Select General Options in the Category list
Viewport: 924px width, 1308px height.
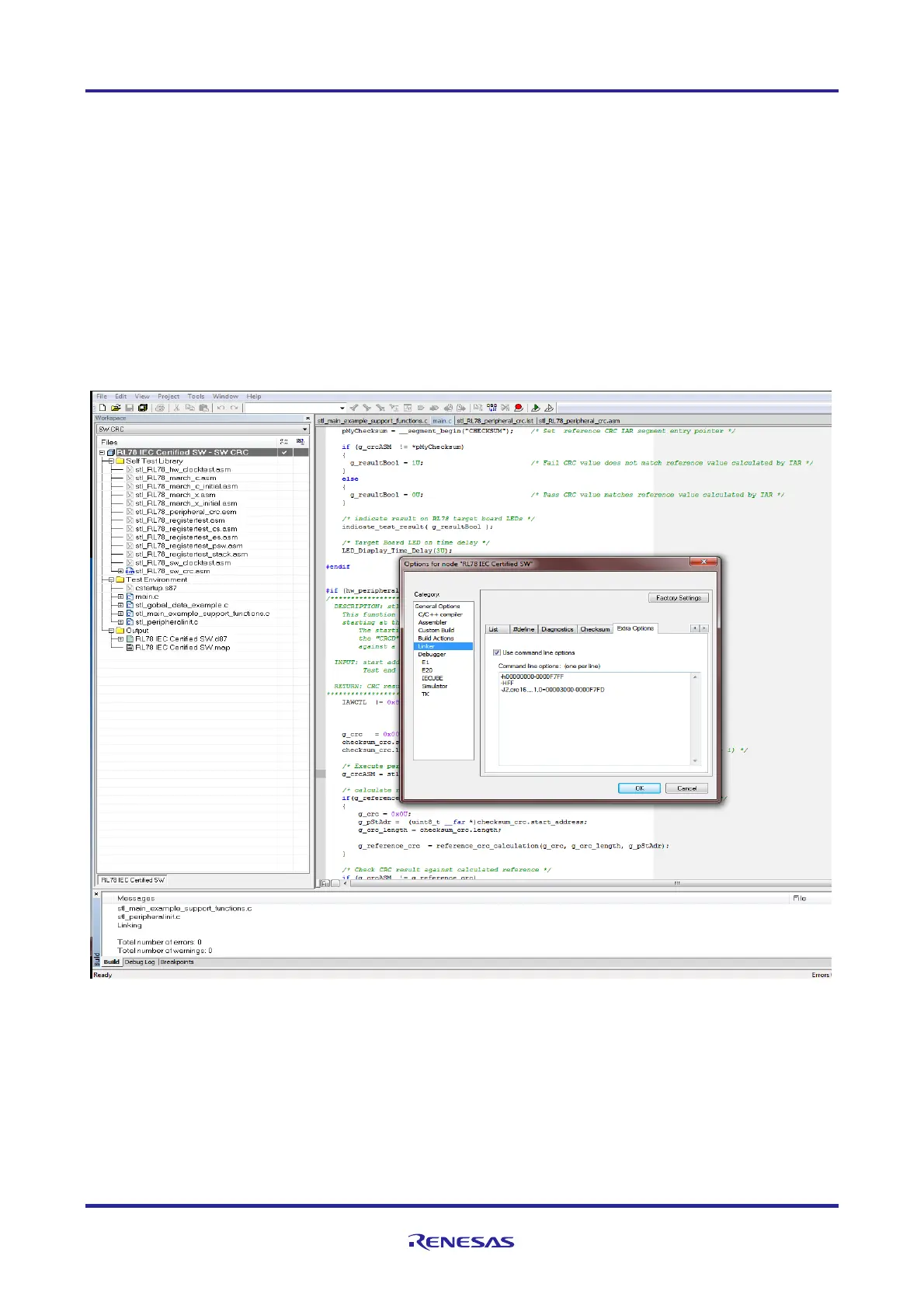point(437,607)
